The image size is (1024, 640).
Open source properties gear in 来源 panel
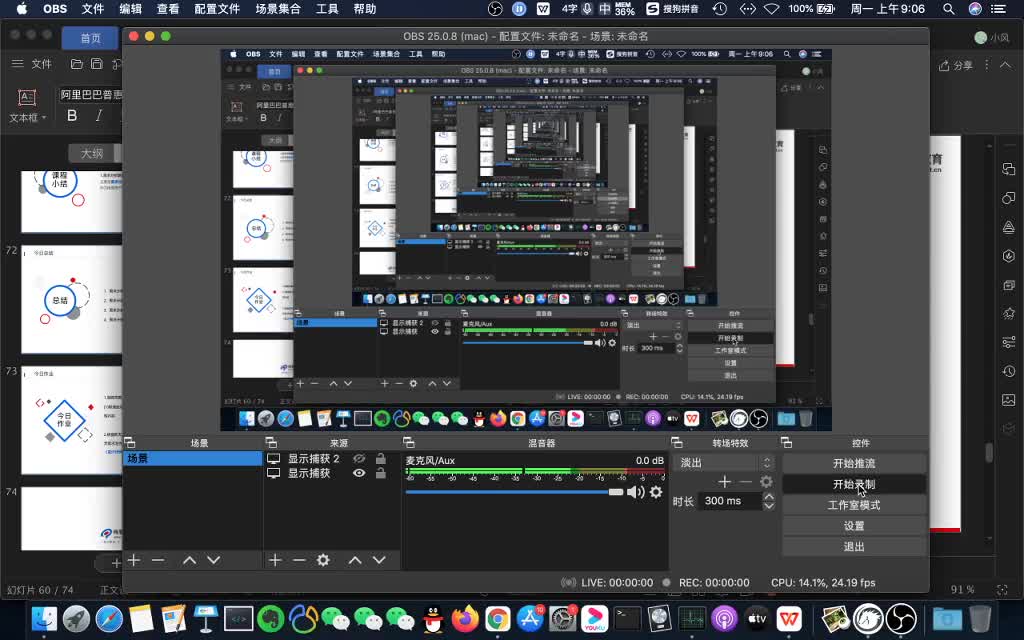323,561
